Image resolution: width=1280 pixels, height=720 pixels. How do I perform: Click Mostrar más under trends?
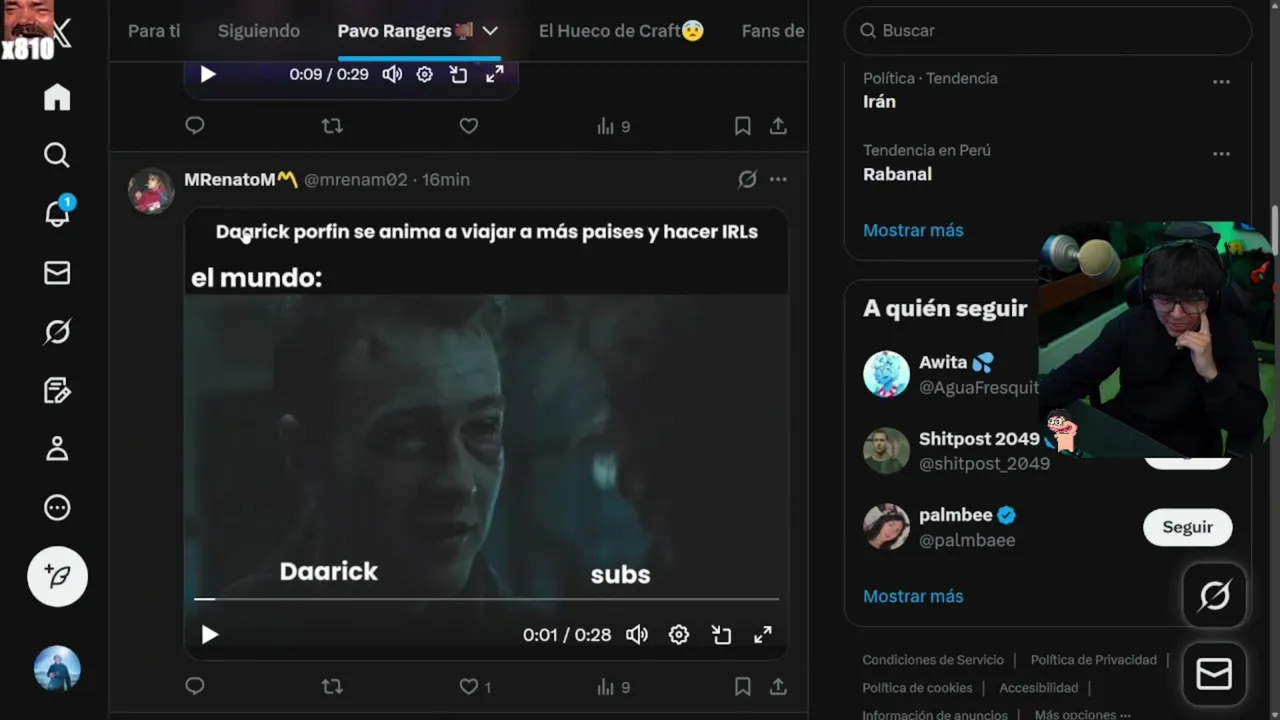pyautogui.click(x=913, y=230)
